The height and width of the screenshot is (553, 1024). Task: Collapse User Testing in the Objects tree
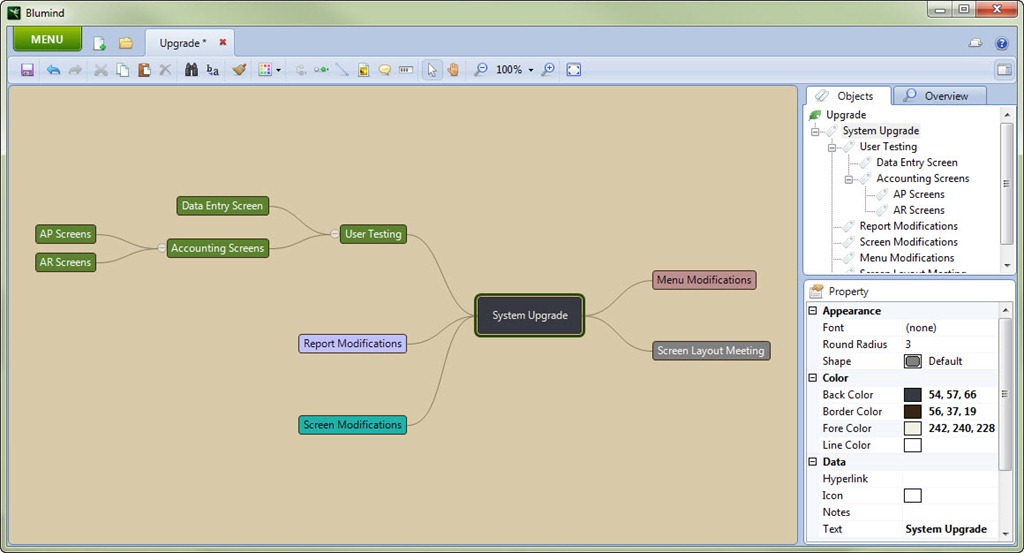coord(831,147)
